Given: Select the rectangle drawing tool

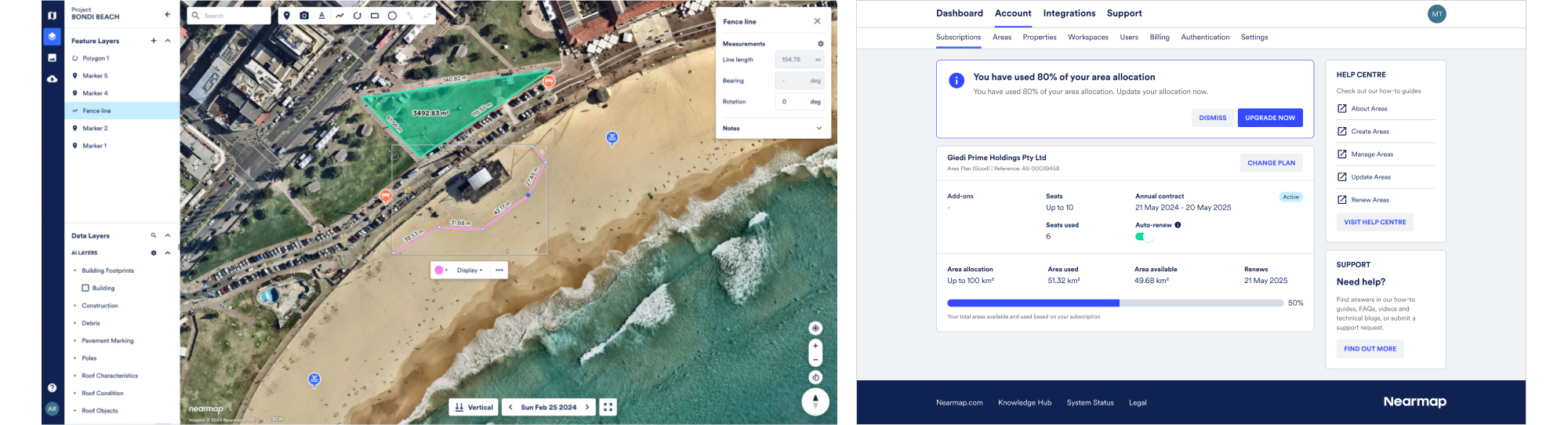Looking at the screenshot, I should (x=375, y=16).
